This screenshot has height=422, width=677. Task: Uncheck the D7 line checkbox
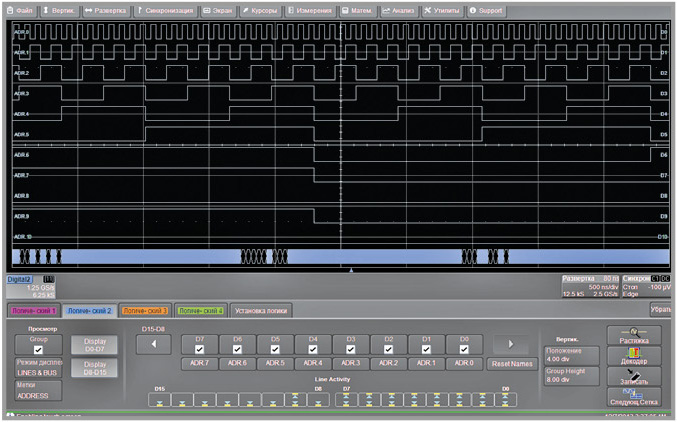[199, 350]
